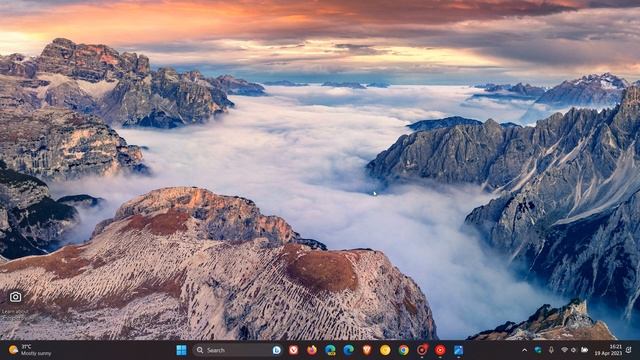Screen dimensions: 640x360
Task: Open red circular app with notification badge
Action: point(422,350)
